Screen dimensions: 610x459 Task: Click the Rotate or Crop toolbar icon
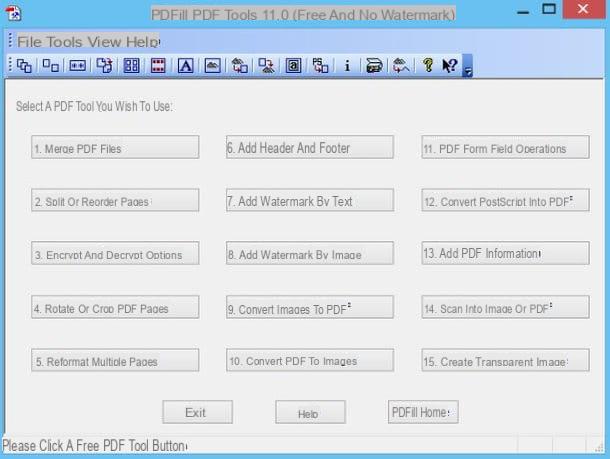pyautogui.click(x=104, y=65)
